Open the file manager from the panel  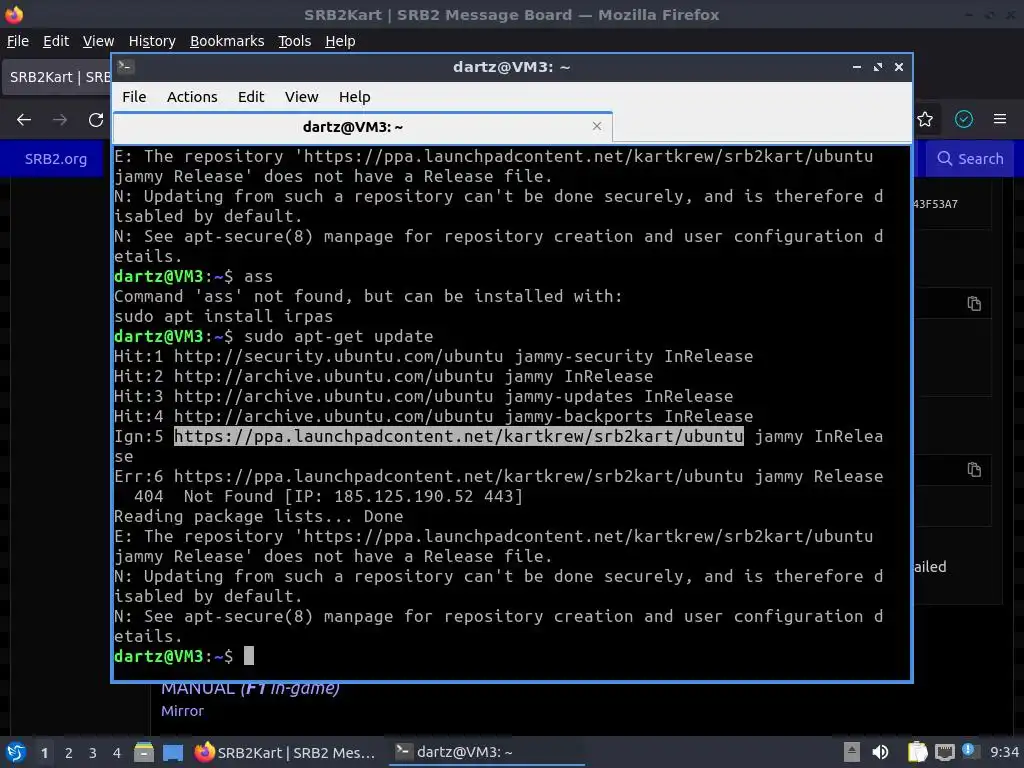tap(144, 752)
